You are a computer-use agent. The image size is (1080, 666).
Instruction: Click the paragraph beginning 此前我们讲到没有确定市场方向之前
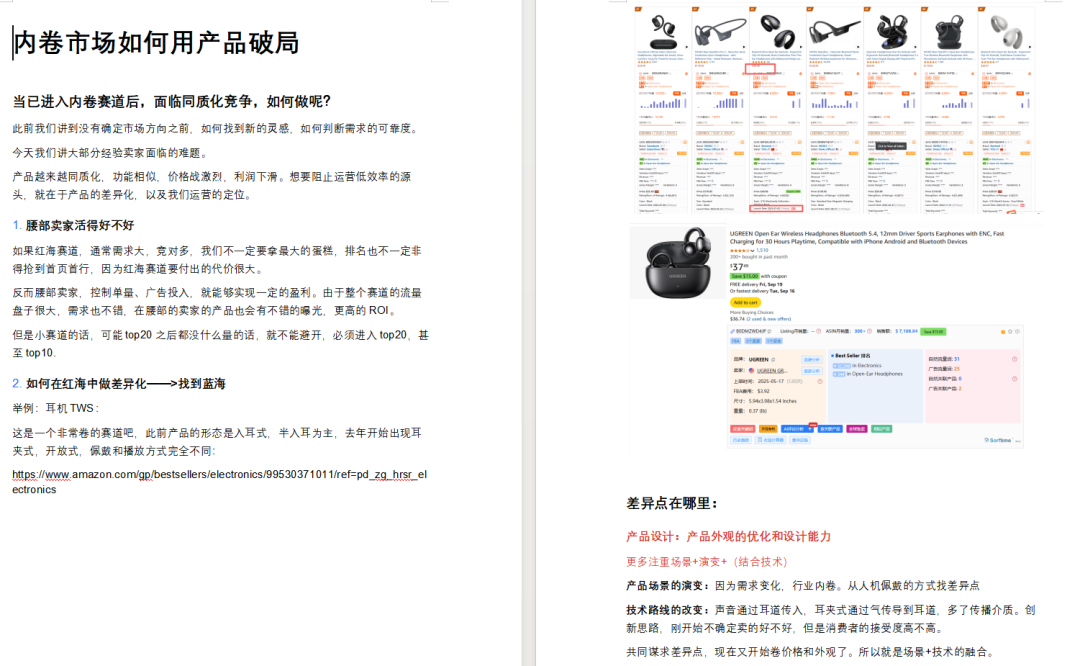coord(217,128)
